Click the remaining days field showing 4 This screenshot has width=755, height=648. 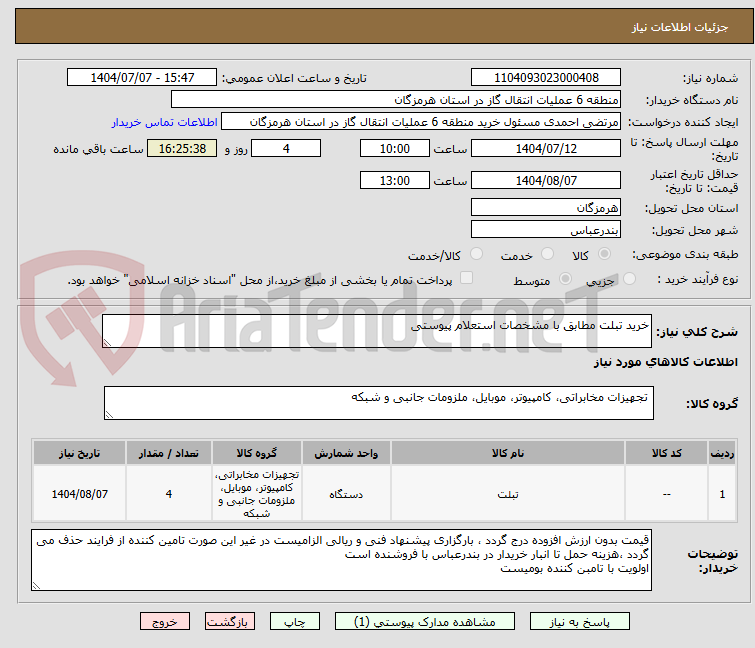pos(286,148)
